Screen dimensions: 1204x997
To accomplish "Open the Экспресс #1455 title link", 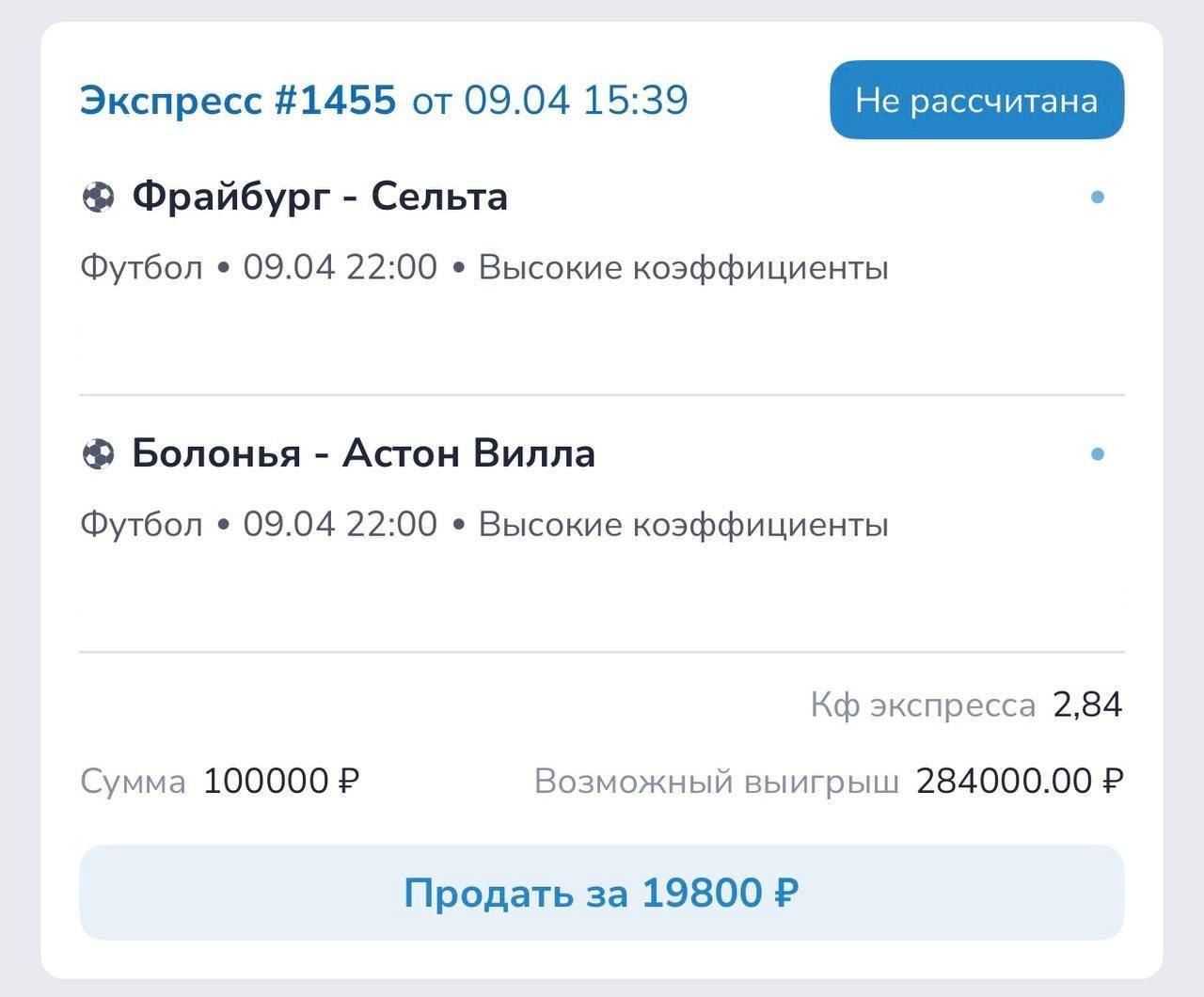I will point(238,101).
